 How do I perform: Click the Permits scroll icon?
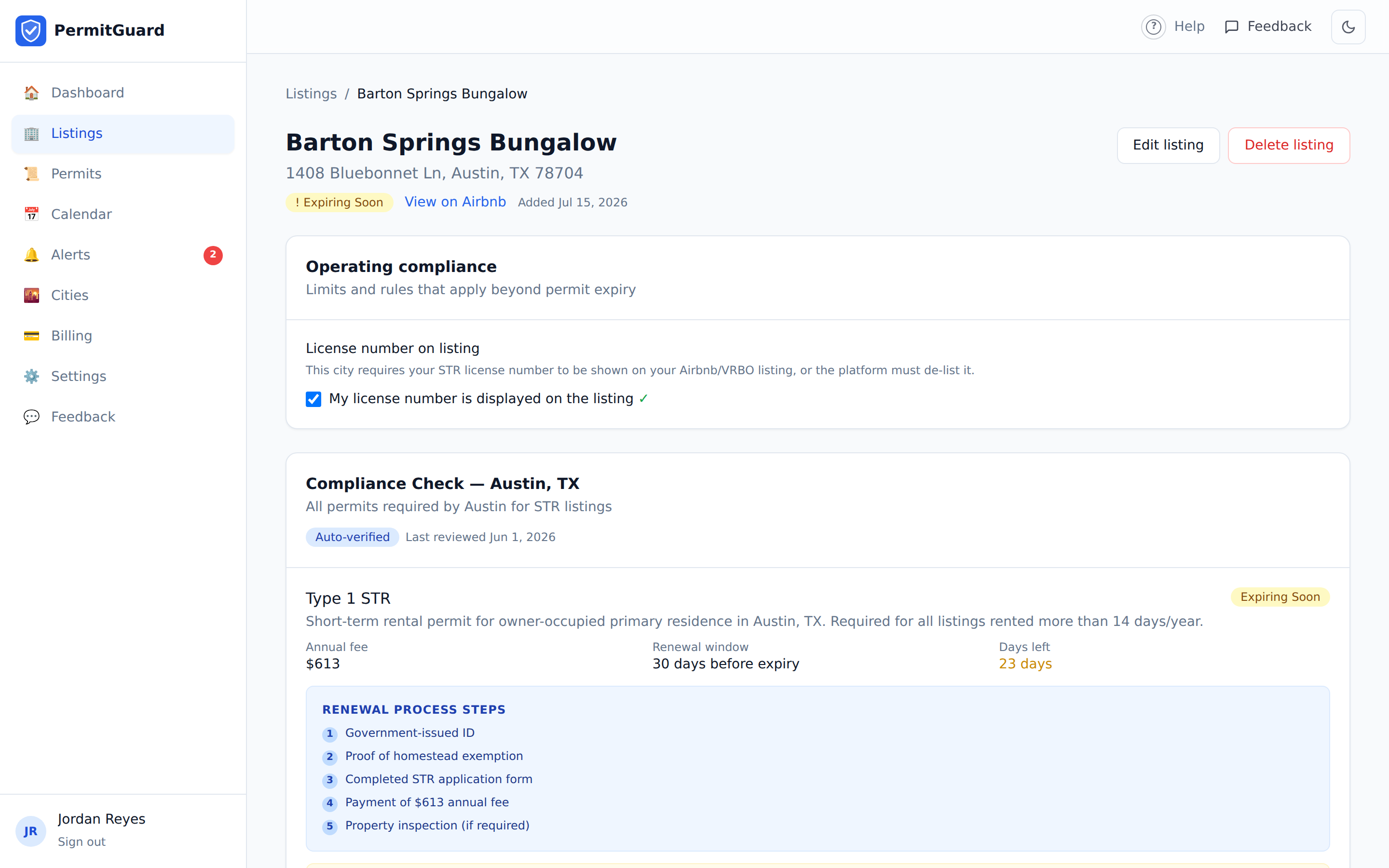31,174
